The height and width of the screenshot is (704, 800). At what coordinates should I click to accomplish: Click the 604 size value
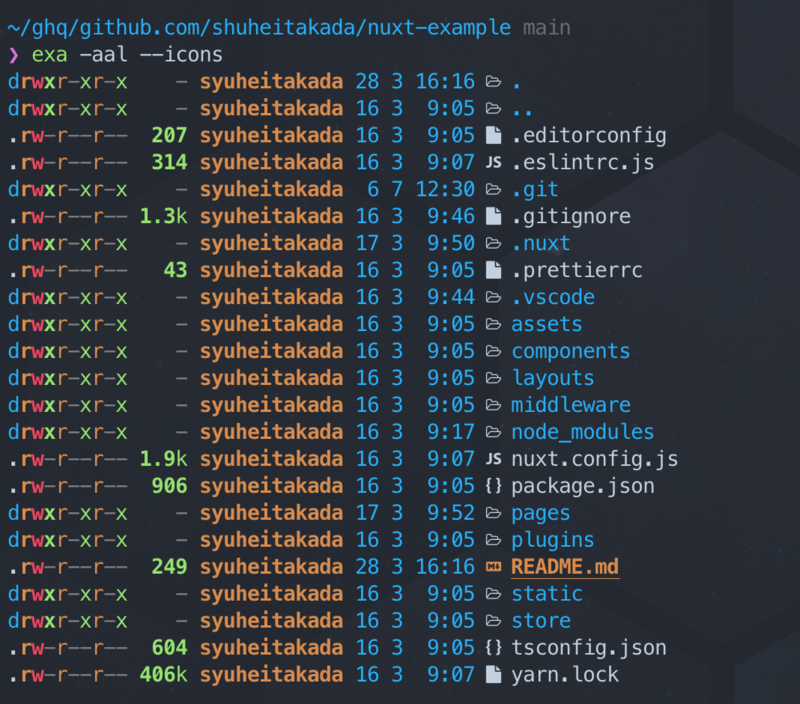(x=169, y=648)
